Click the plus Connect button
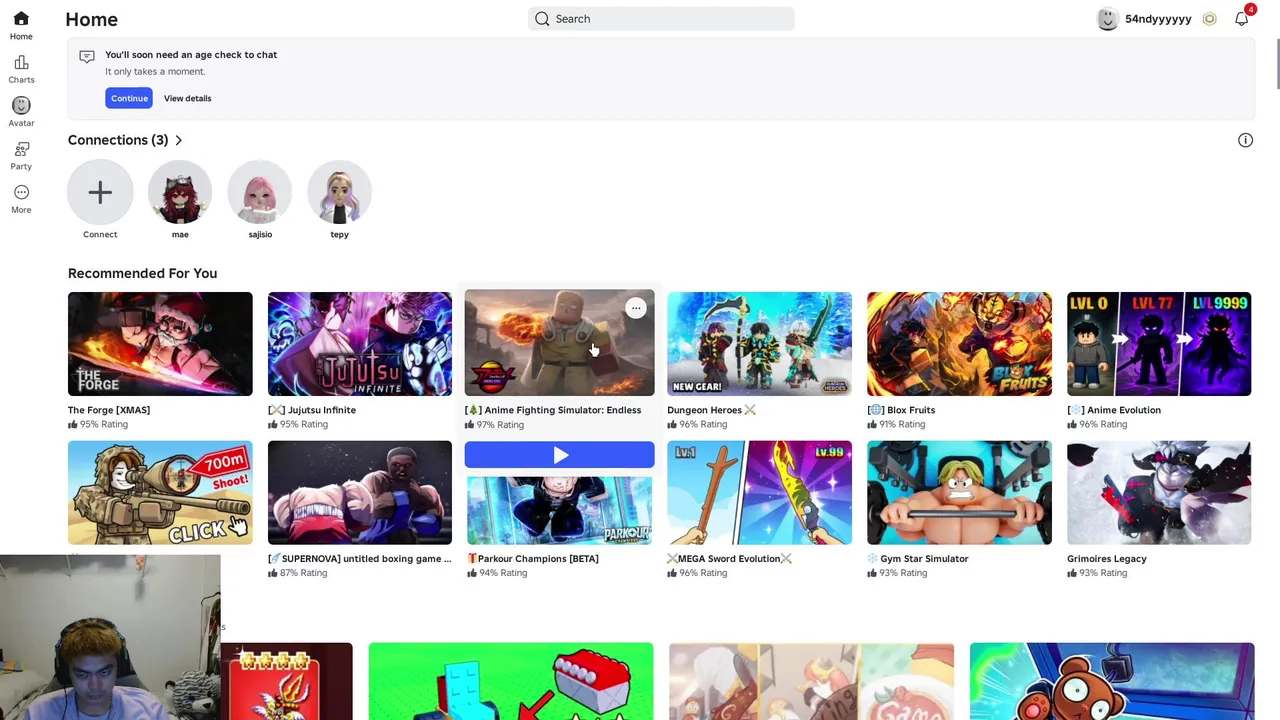This screenshot has height=720, width=1280. (x=100, y=192)
